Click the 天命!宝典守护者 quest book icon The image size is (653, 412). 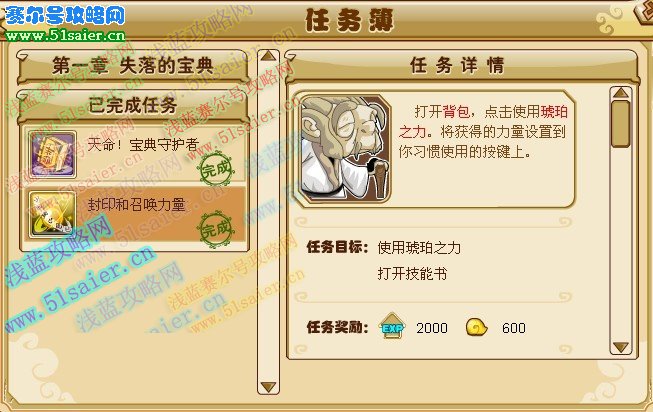coord(52,155)
